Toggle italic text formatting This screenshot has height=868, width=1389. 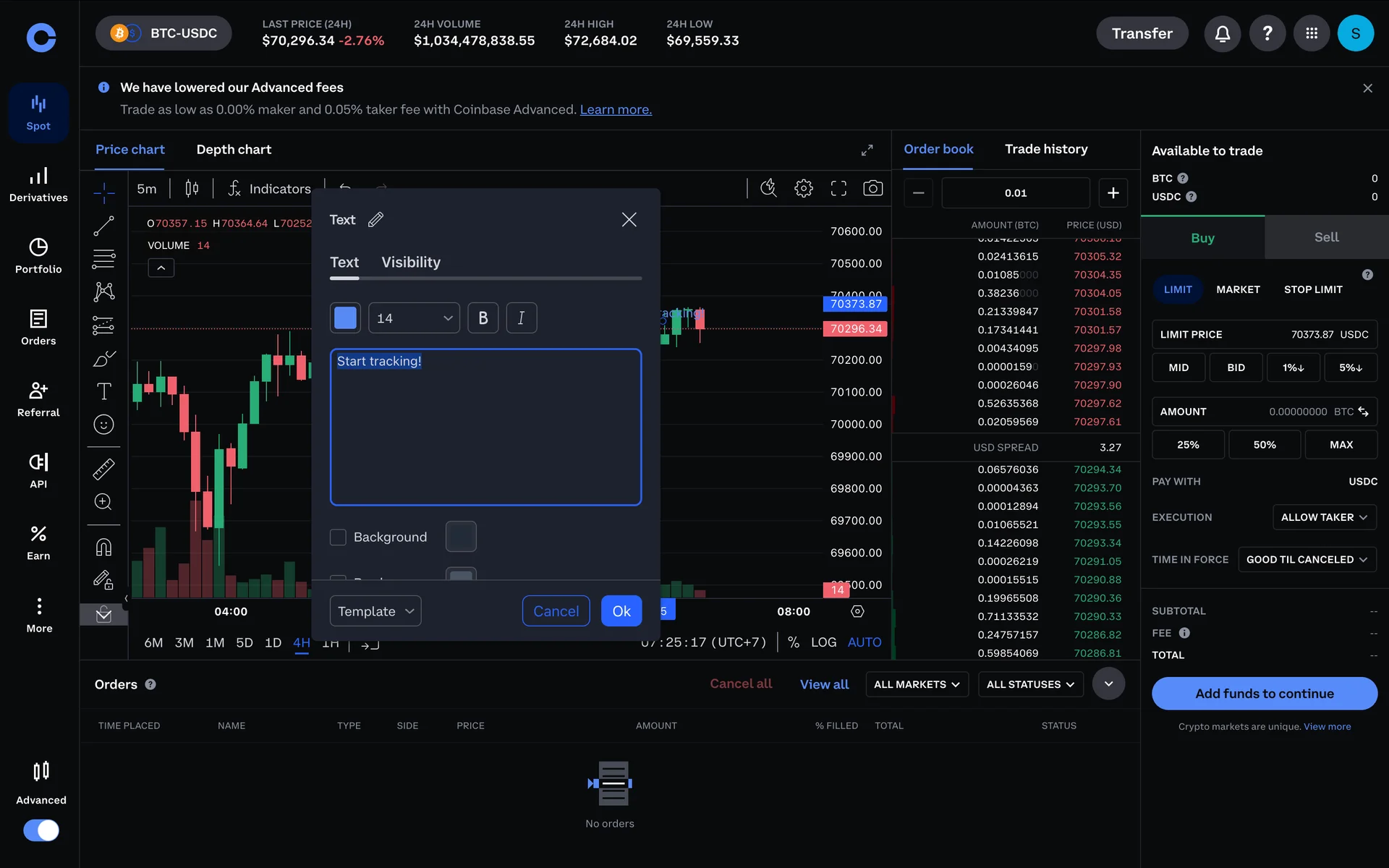coord(521,318)
